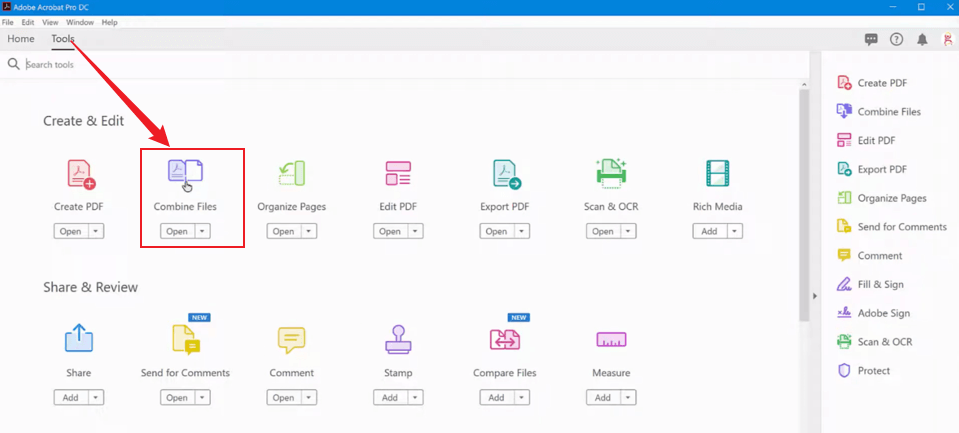Open the Create PDF tool icon
Image resolution: width=959 pixels, height=433 pixels.
tap(81, 174)
